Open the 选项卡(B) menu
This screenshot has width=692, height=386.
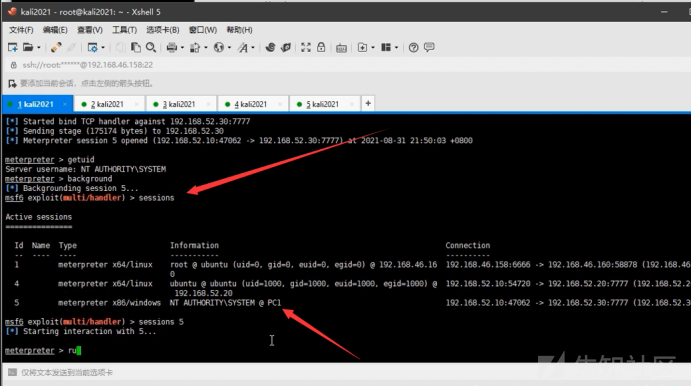(x=163, y=30)
